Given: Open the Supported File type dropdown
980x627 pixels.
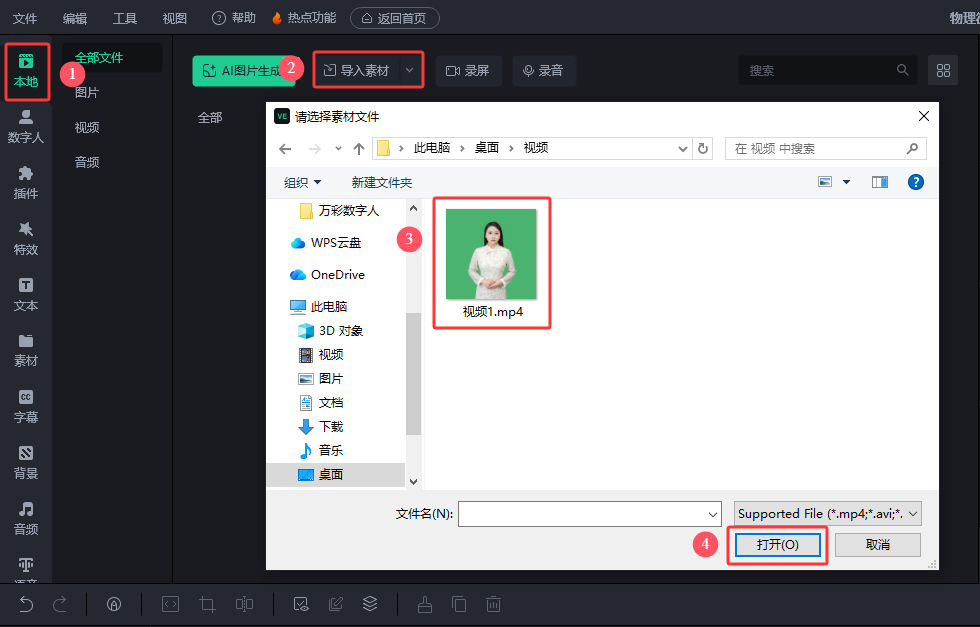Looking at the screenshot, I should tap(827, 514).
